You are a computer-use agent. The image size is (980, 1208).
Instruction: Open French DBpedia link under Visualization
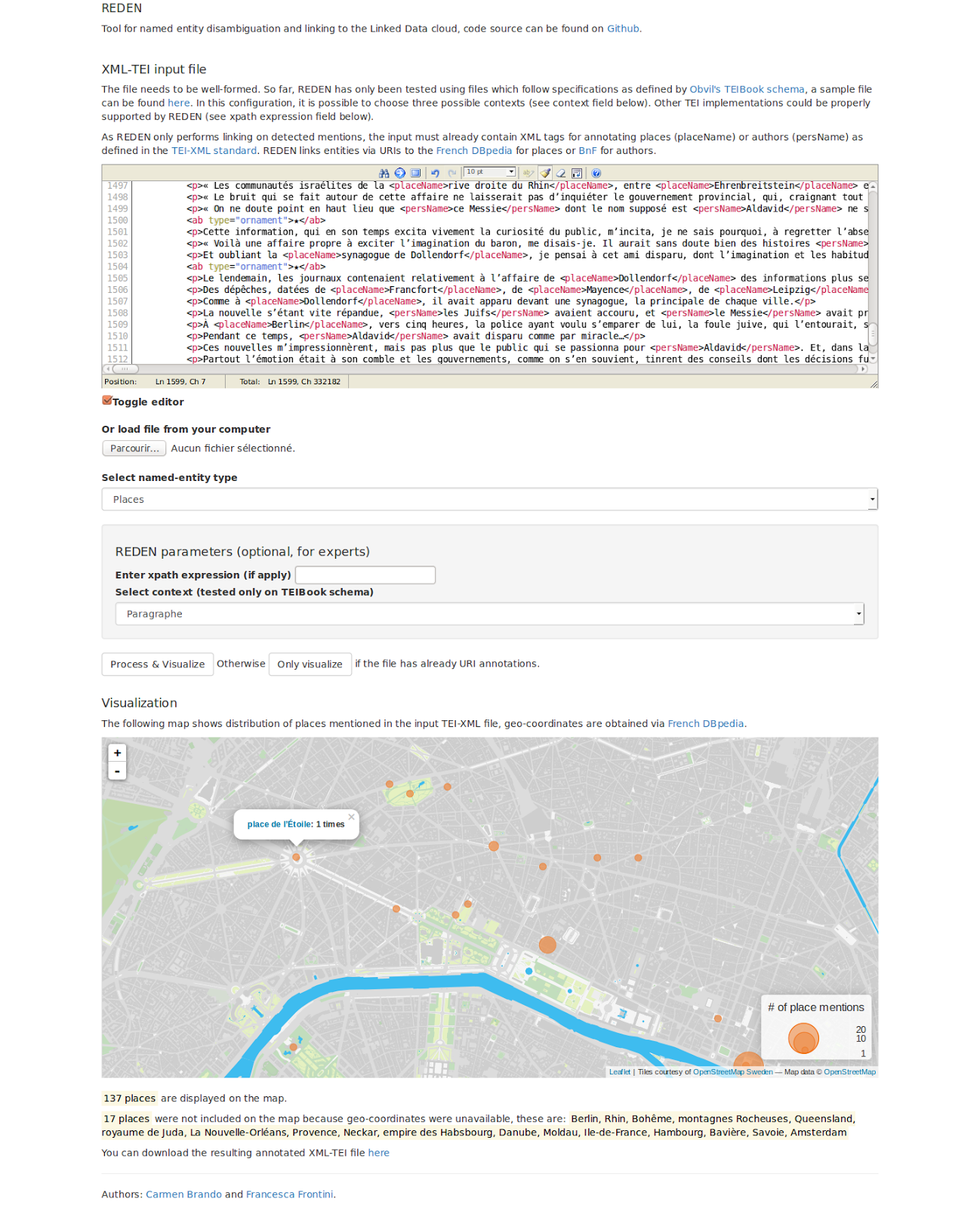click(x=705, y=724)
